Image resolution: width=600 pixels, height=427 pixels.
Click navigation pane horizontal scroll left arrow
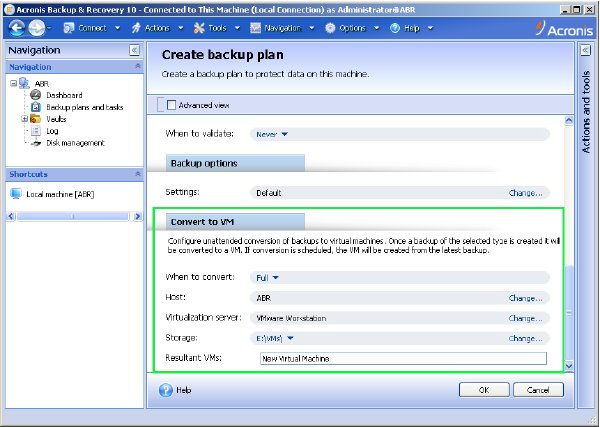11,217
